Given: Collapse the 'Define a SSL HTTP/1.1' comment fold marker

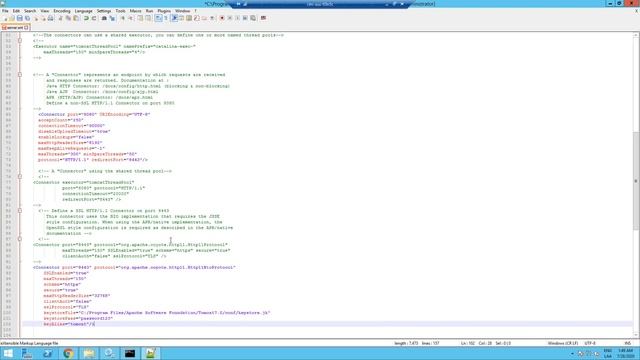Looking at the screenshot, I should tap(20, 211).
